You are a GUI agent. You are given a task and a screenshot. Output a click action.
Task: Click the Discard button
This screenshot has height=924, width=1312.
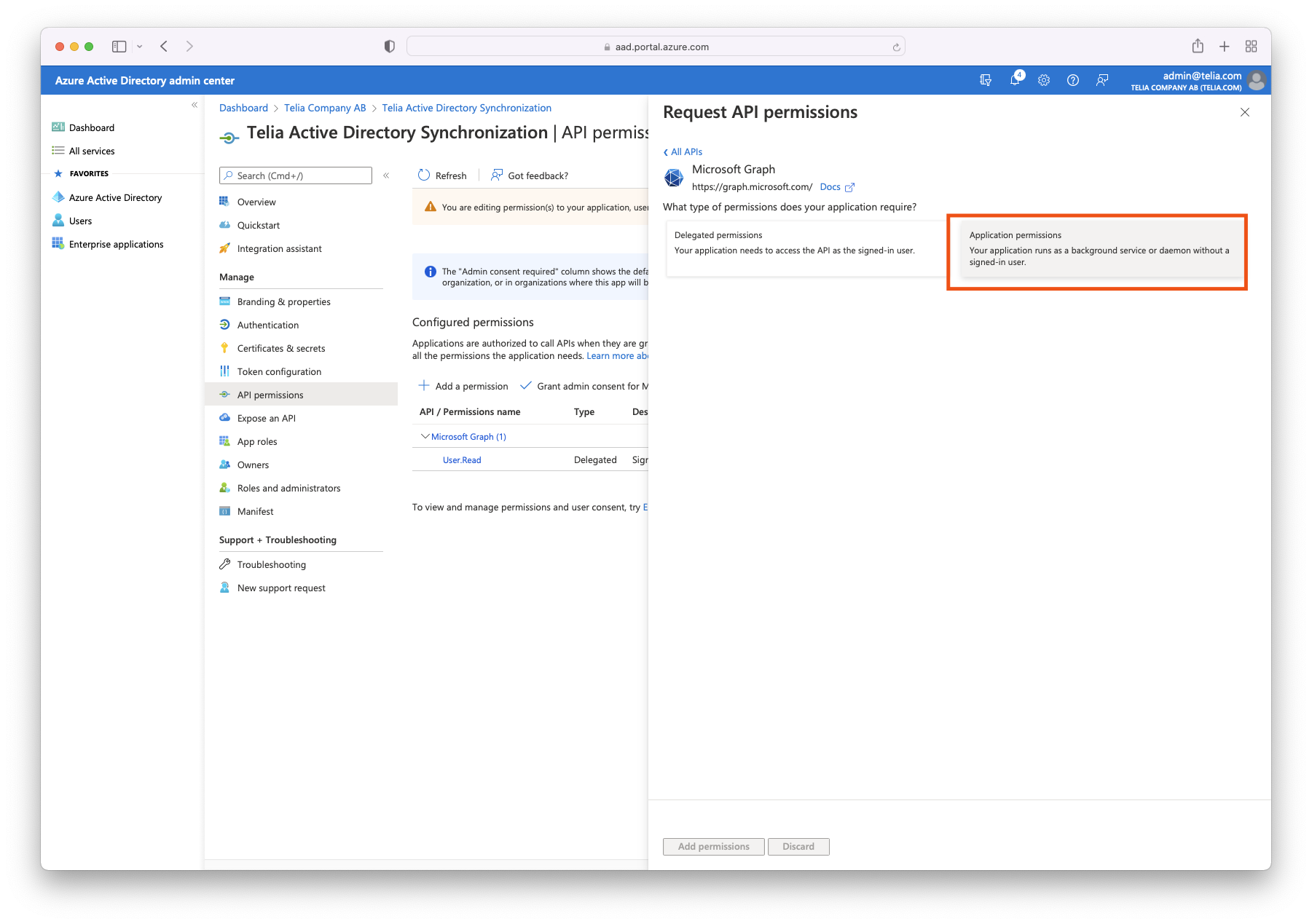798,846
